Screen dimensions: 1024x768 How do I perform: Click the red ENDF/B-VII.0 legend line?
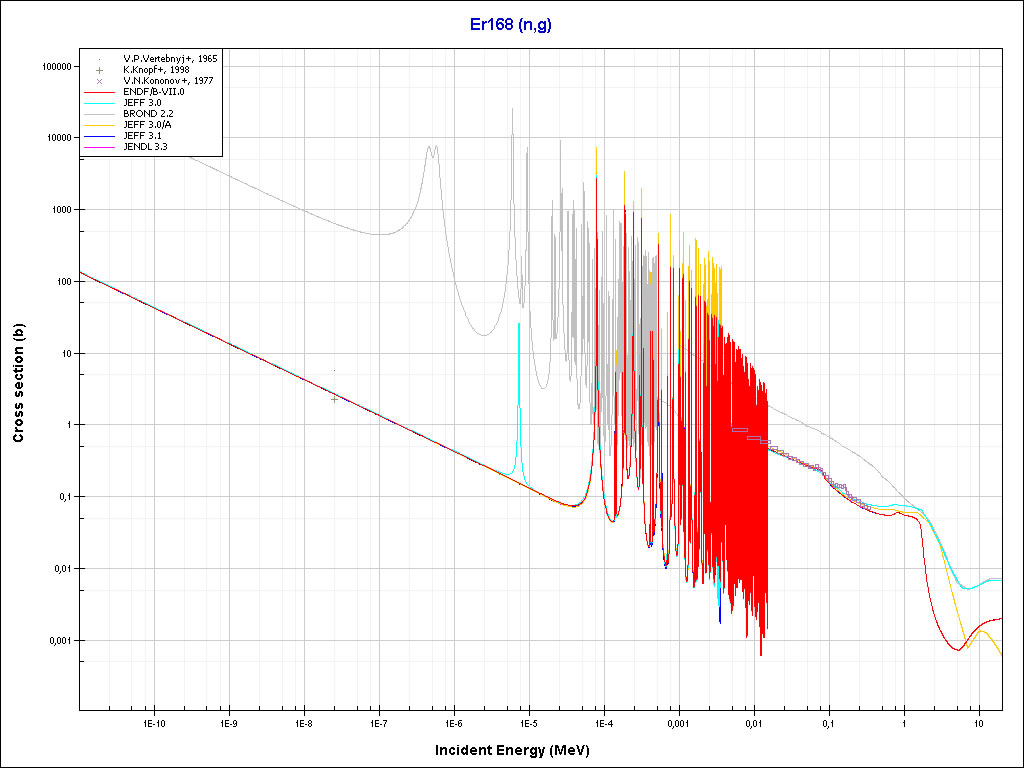click(100, 92)
